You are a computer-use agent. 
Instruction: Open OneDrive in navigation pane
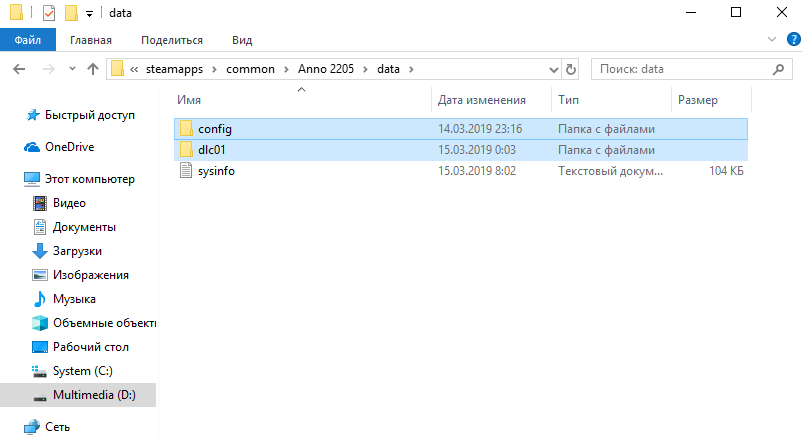click(x=68, y=146)
